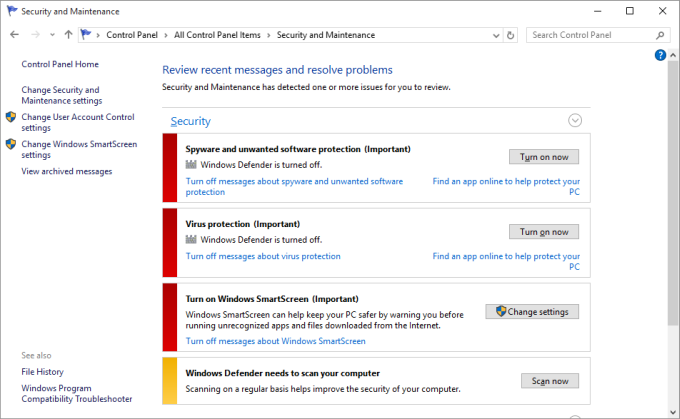680x419 pixels.
Task: Open the blue Help question mark
Action: 660,56
